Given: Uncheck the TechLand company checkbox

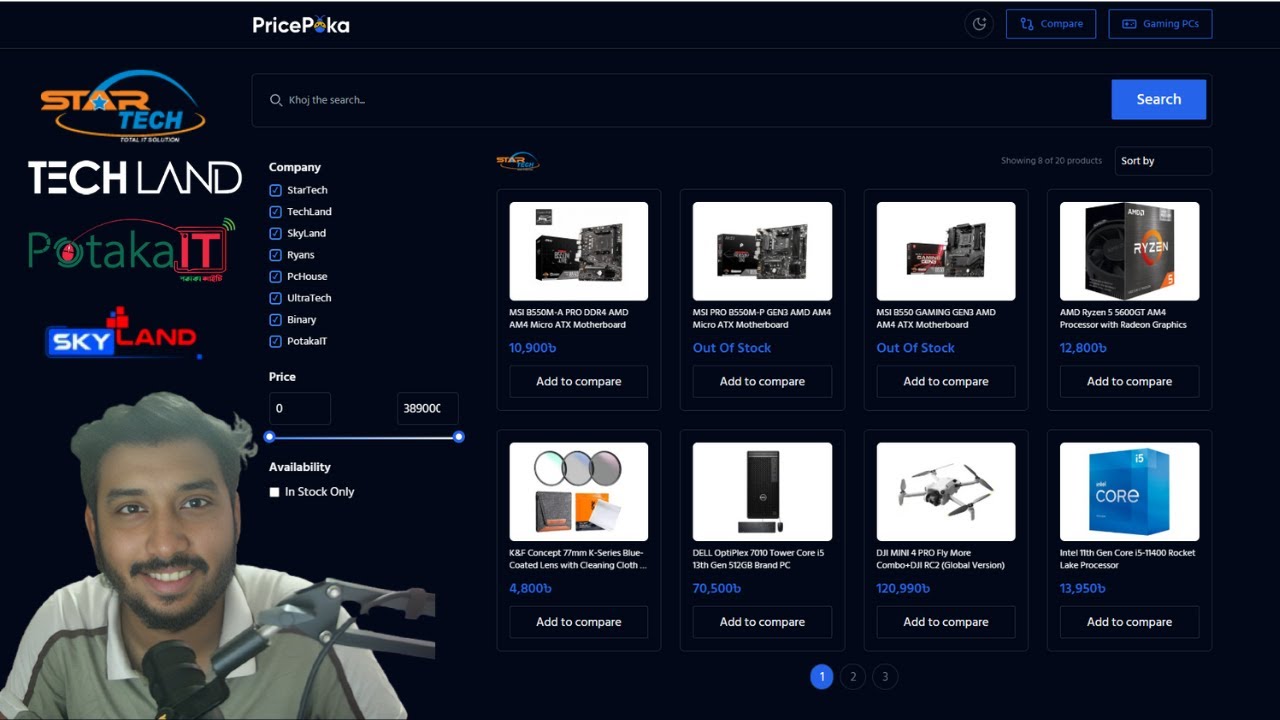Looking at the screenshot, I should (275, 212).
